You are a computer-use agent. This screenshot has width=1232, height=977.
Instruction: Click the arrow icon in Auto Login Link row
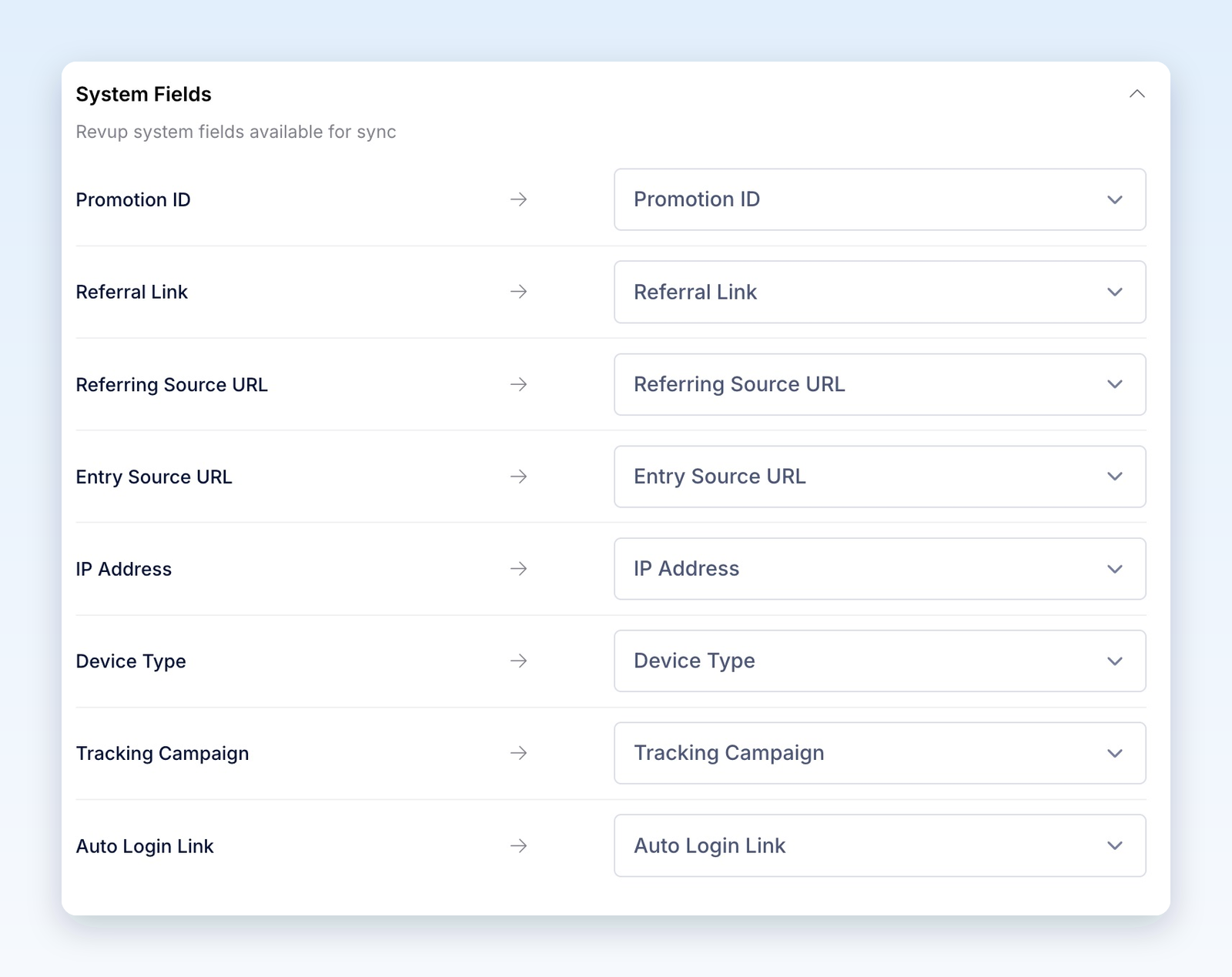pyautogui.click(x=519, y=845)
